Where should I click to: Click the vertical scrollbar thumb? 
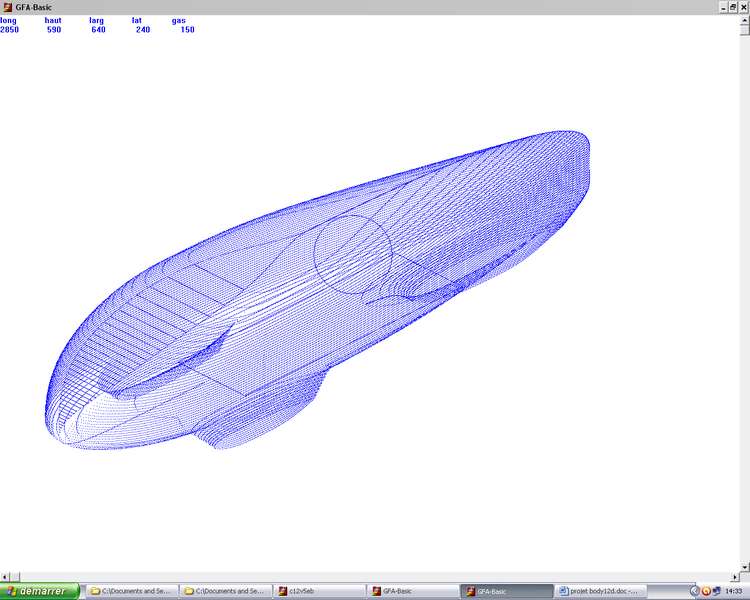[745, 30]
